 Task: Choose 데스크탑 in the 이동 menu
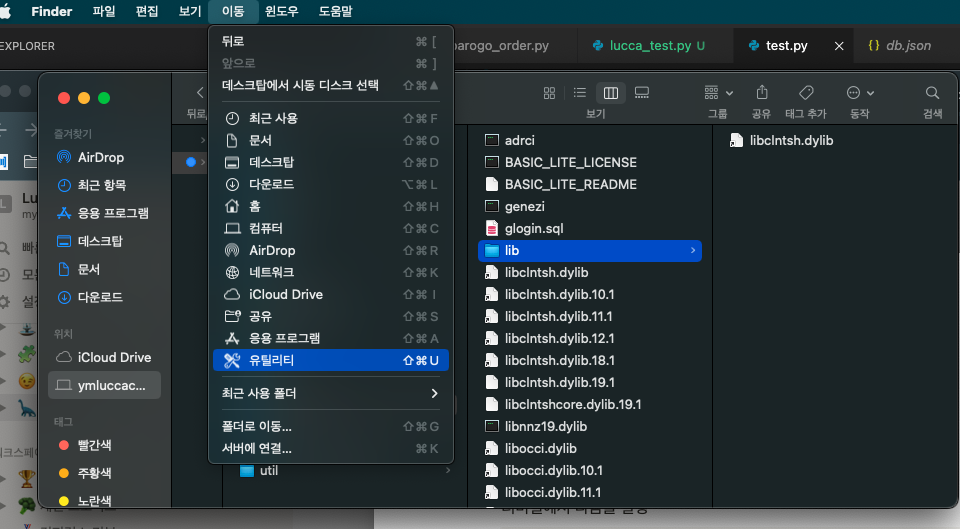pos(331,162)
